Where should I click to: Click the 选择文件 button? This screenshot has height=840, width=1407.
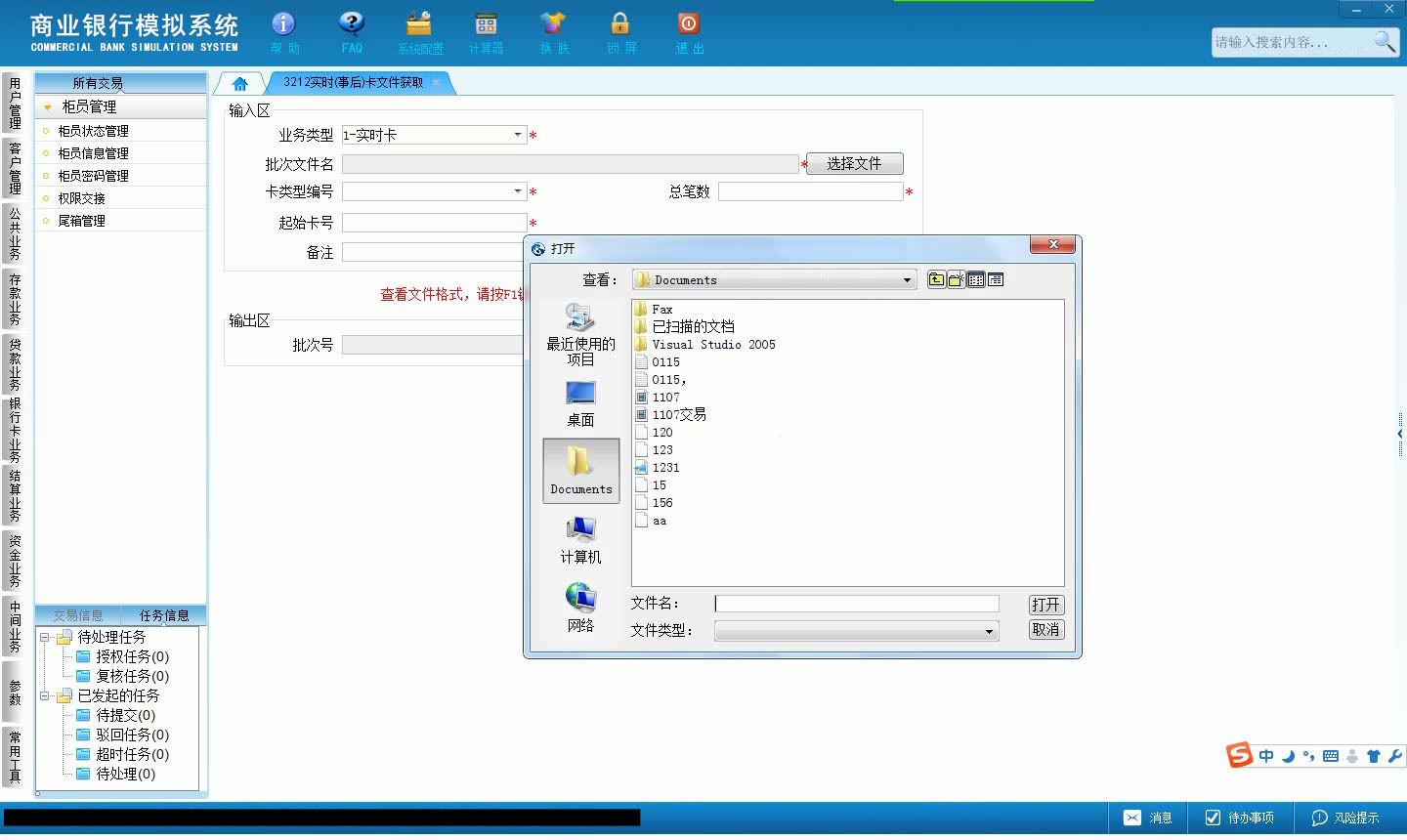pyautogui.click(x=854, y=163)
